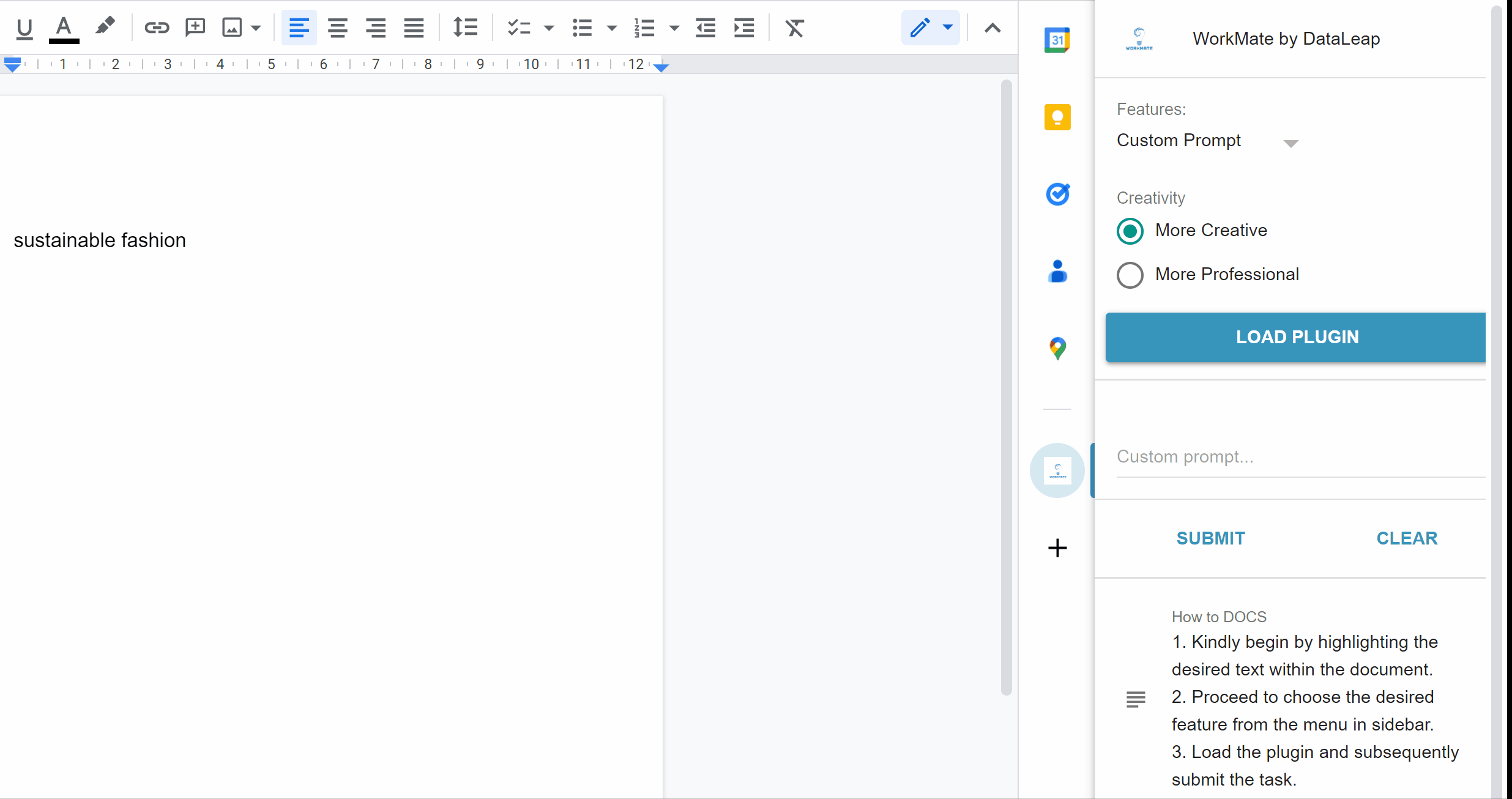Screen dimensions: 1512x799
Task: Select the decrease indent icon
Action: click(704, 28)
